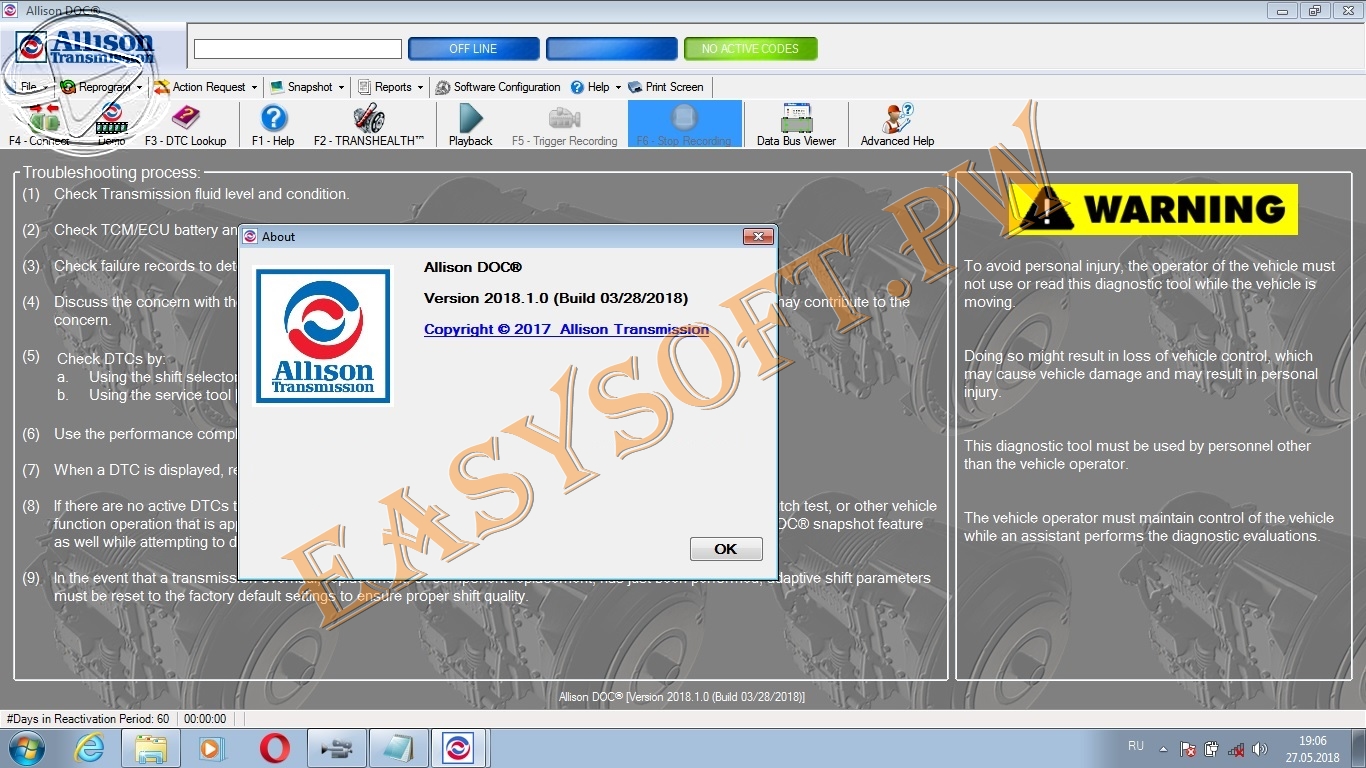Open F1 - Help question mark icon
Image resolution: width=1366 pixels, height=768 pixels.
pos(273,124)
